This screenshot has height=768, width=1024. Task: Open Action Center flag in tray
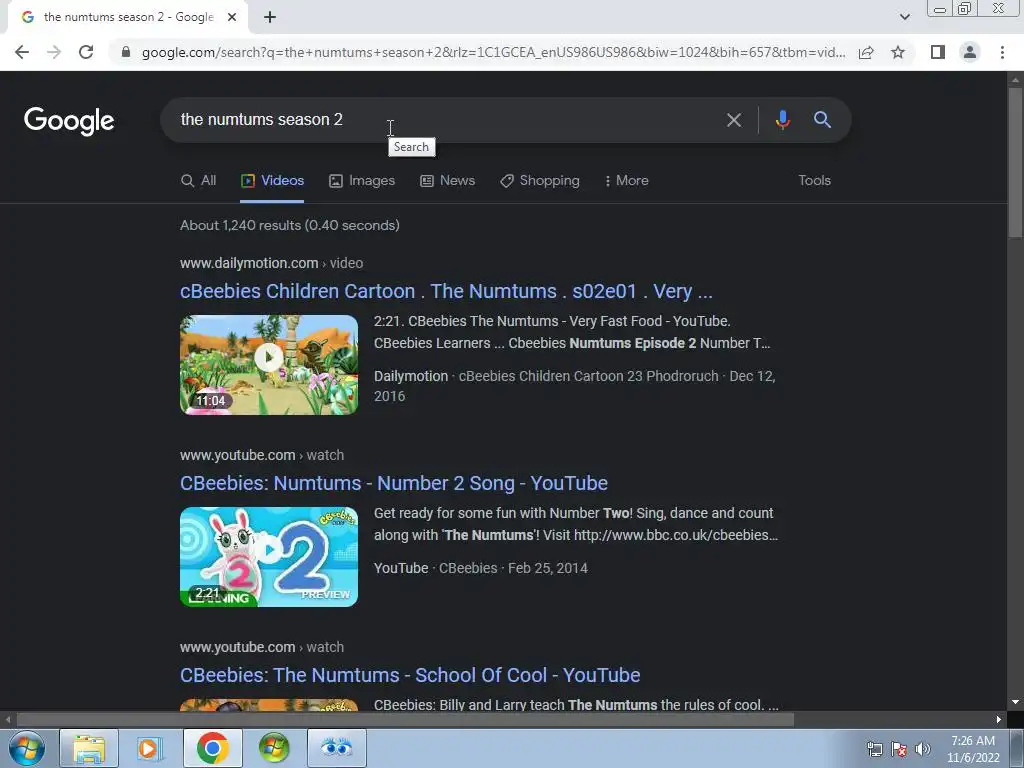click(899, 749)
